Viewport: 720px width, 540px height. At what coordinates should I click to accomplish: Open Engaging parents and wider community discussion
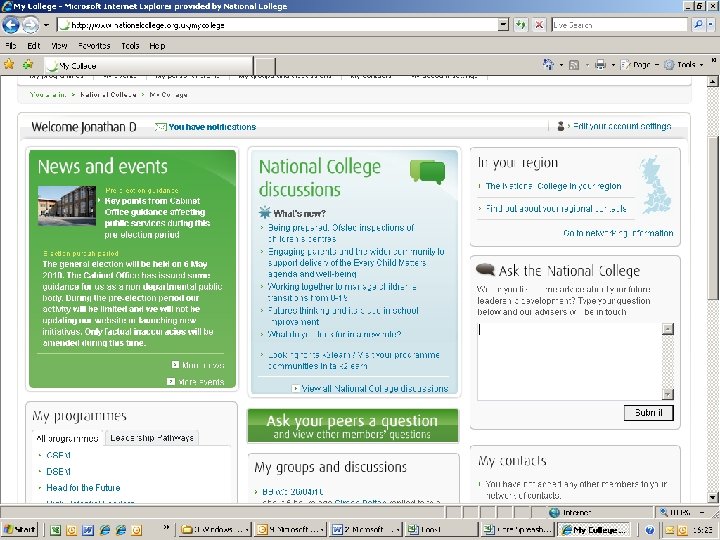(x=356, y=263)
